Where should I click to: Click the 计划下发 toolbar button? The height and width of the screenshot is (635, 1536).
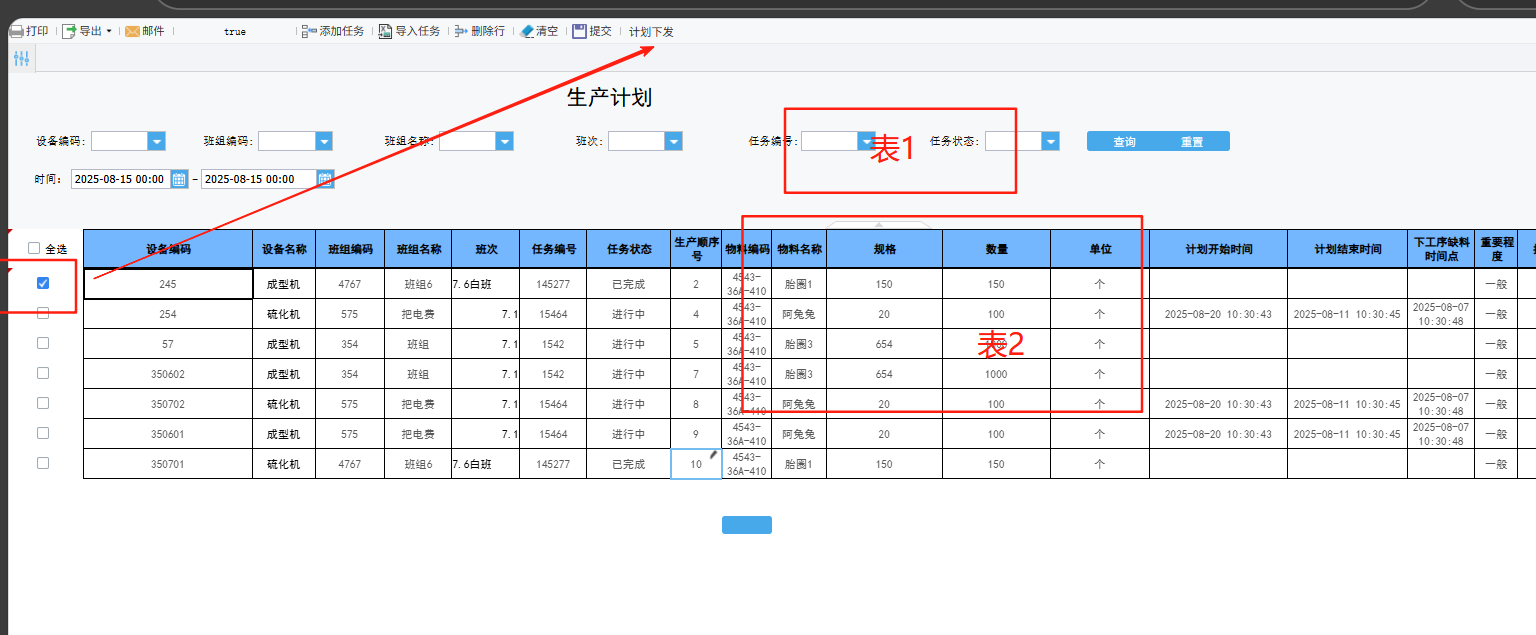(651, 31)
